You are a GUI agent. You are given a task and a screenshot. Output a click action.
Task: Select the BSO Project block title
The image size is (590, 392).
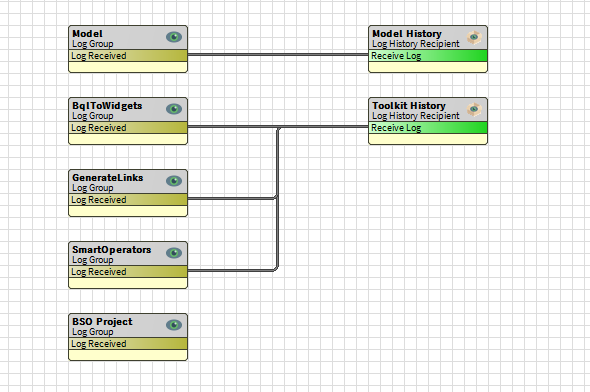pyautogui.click(x=102, y=322)
